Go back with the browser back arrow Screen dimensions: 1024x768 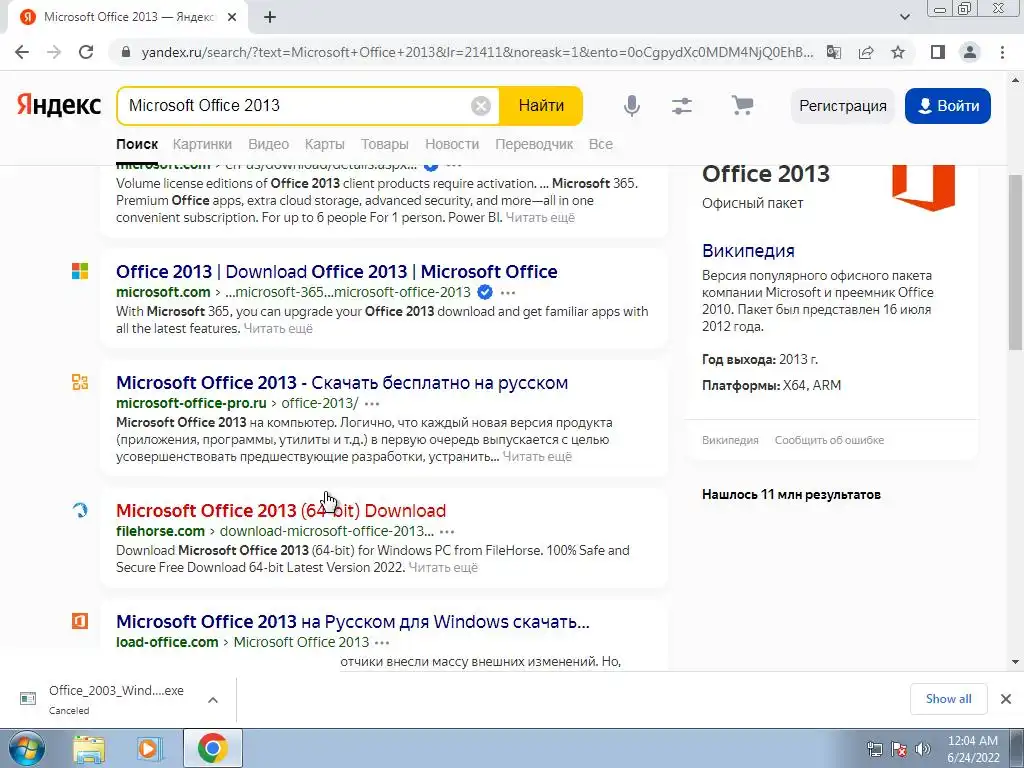pos(22,52)
